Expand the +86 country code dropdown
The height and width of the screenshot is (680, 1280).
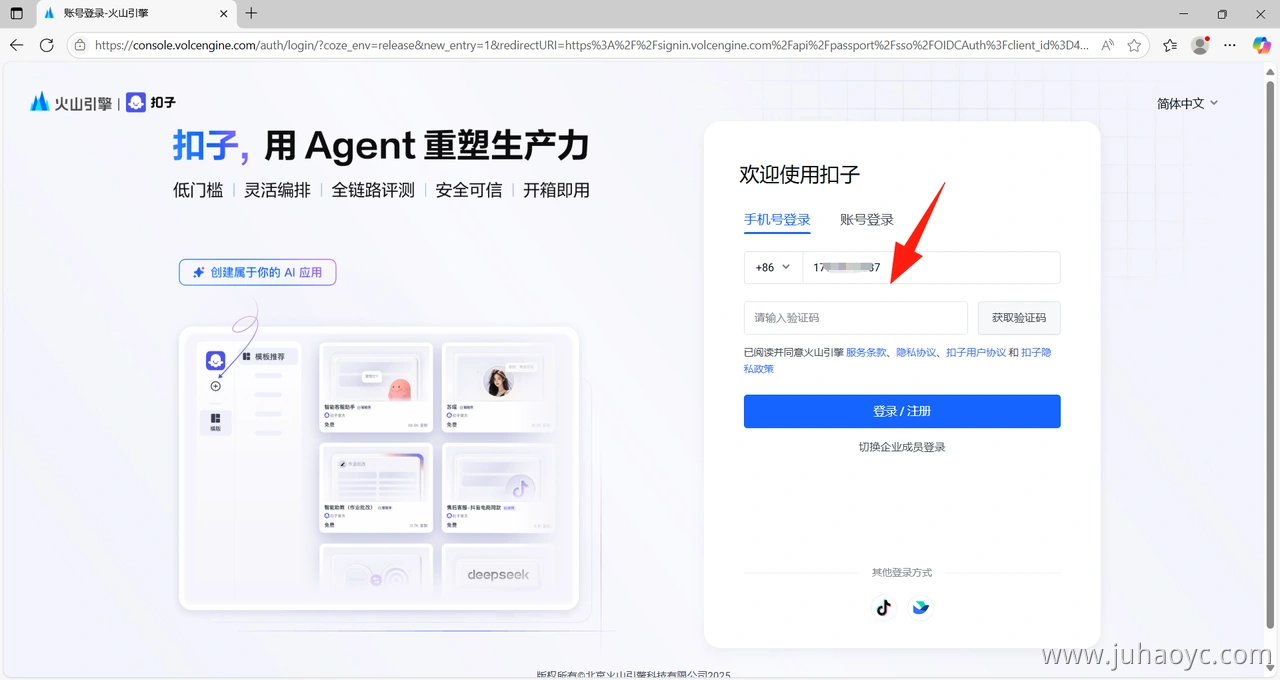773,268
